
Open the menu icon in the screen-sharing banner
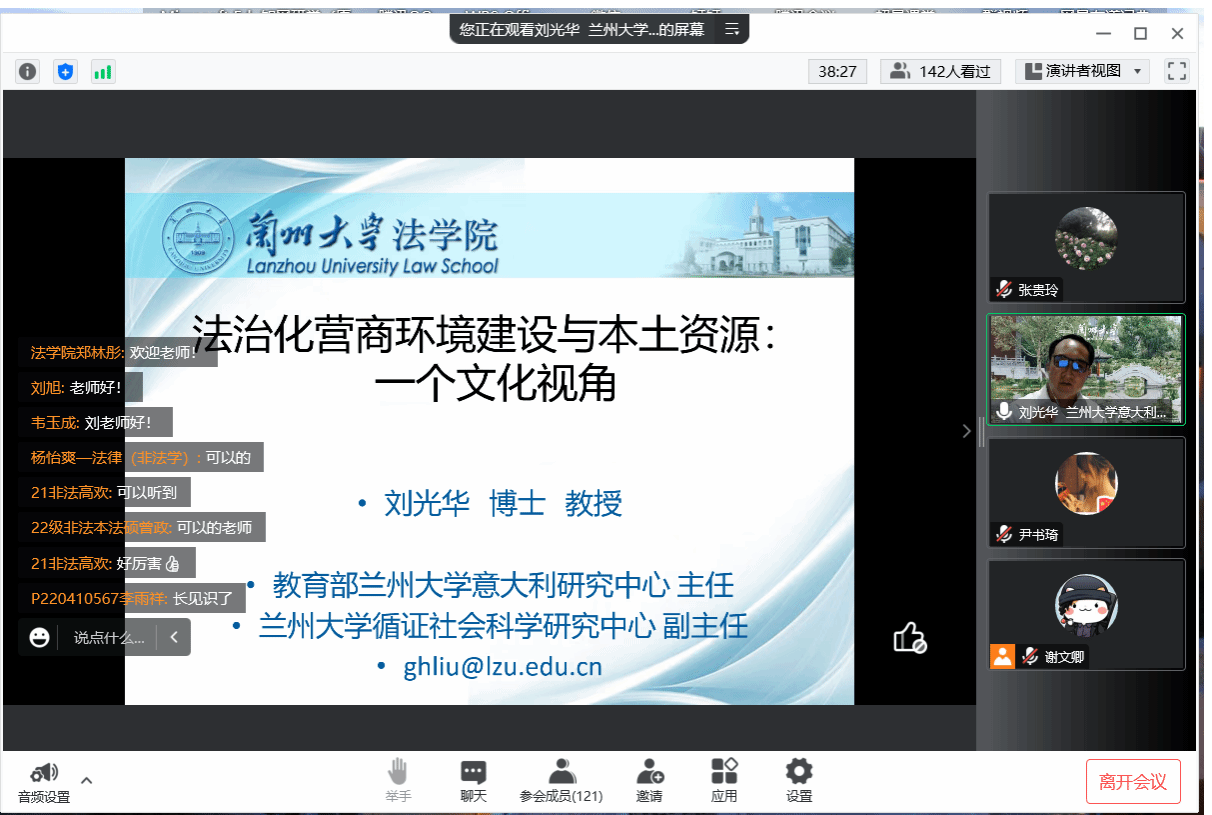point(731,30)
